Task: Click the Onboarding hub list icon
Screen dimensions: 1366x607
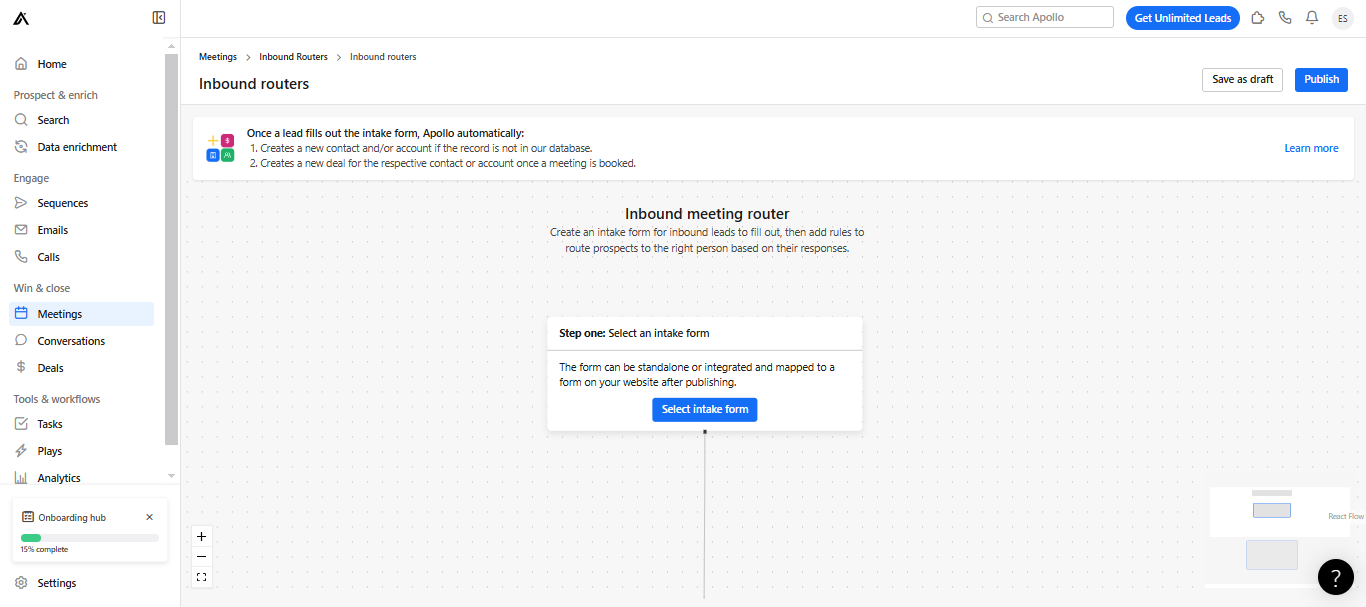Action: tap(27, 518)
